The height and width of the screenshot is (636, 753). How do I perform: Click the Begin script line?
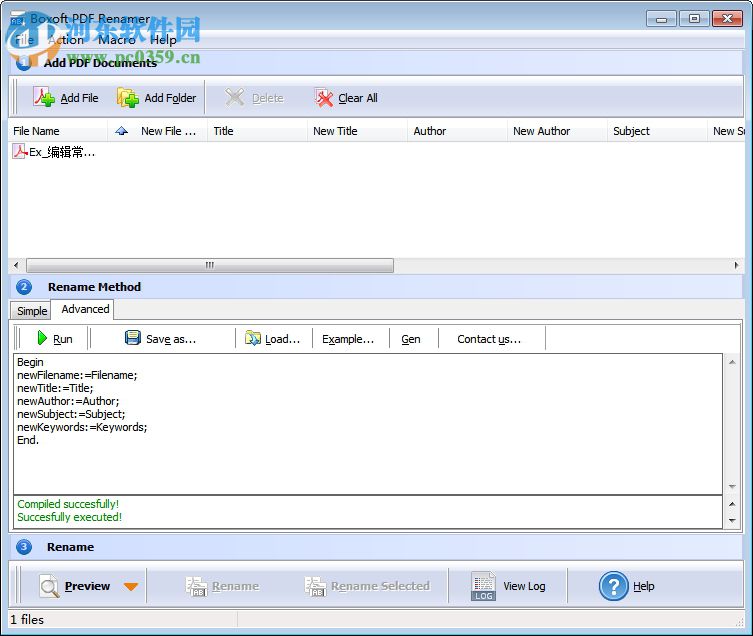point(30,362)
